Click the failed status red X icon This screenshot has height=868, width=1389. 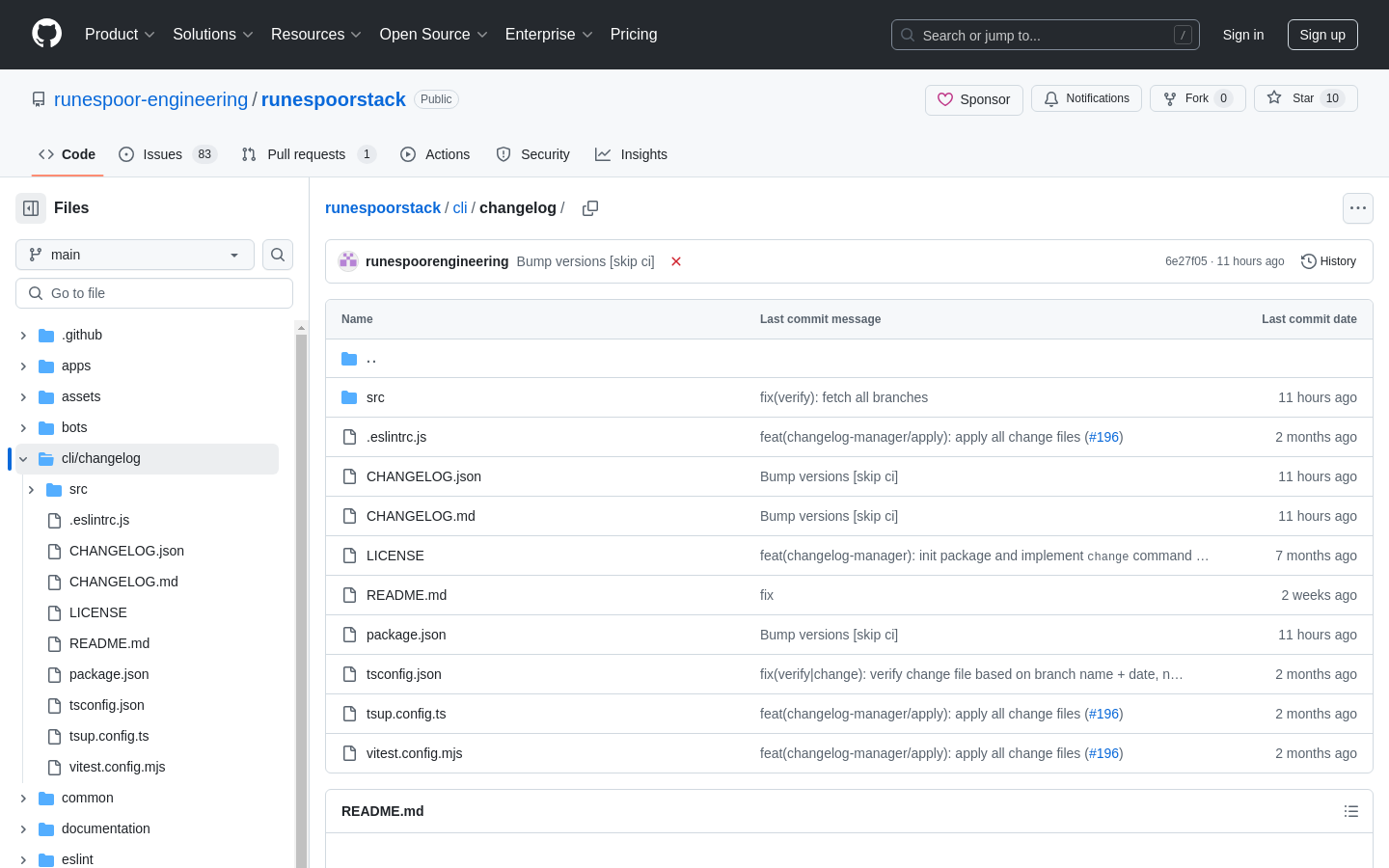click(x=676, y=261)
